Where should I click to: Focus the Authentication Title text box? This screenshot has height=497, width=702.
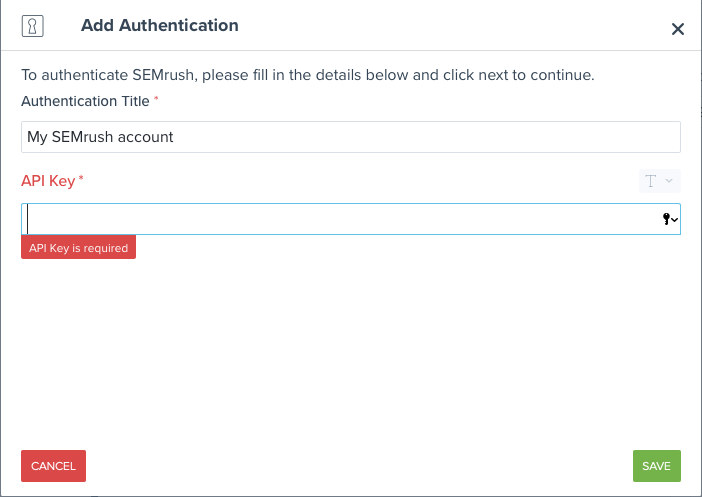click(350, 137)
